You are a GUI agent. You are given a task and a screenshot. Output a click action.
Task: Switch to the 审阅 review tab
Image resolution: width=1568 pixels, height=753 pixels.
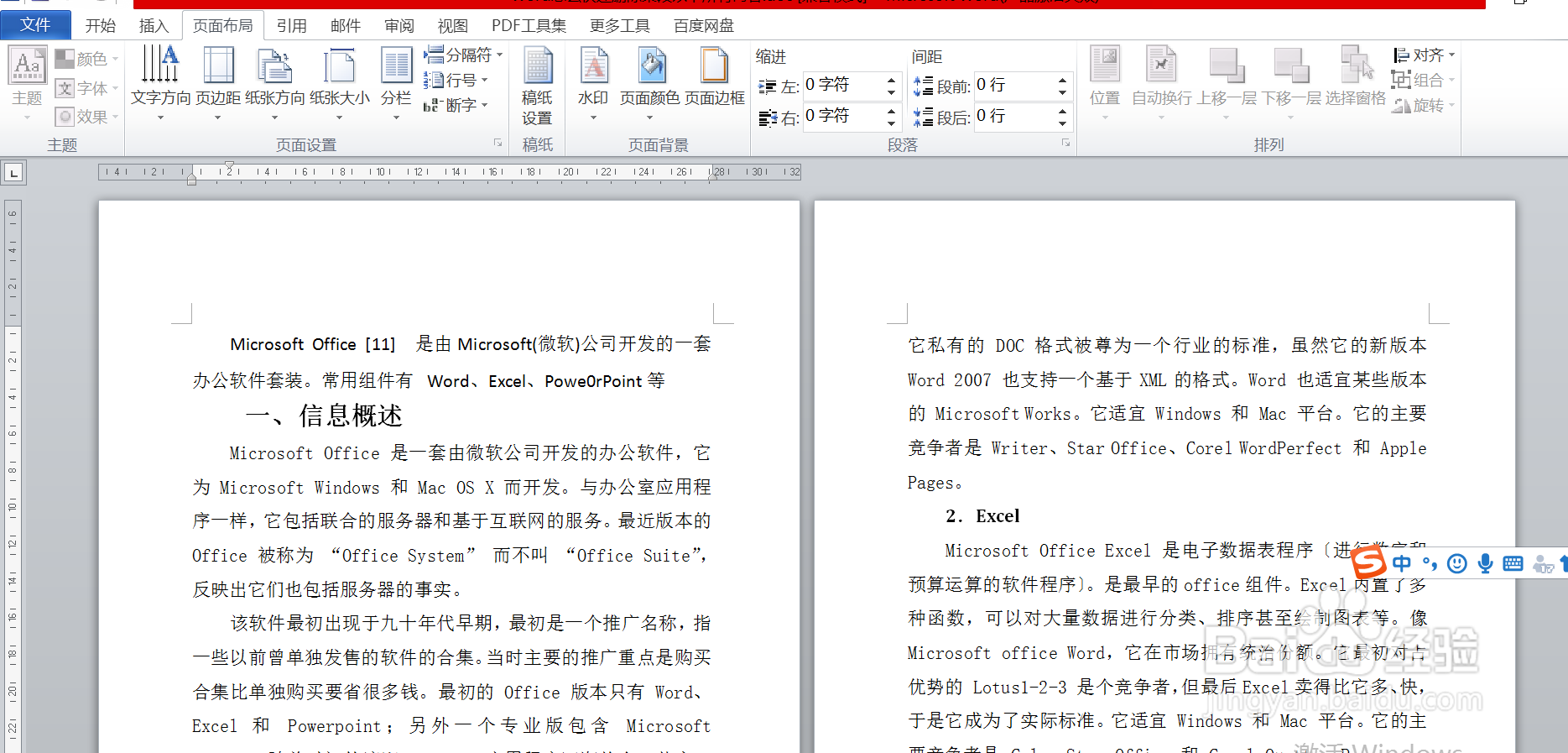coord(399,26)
